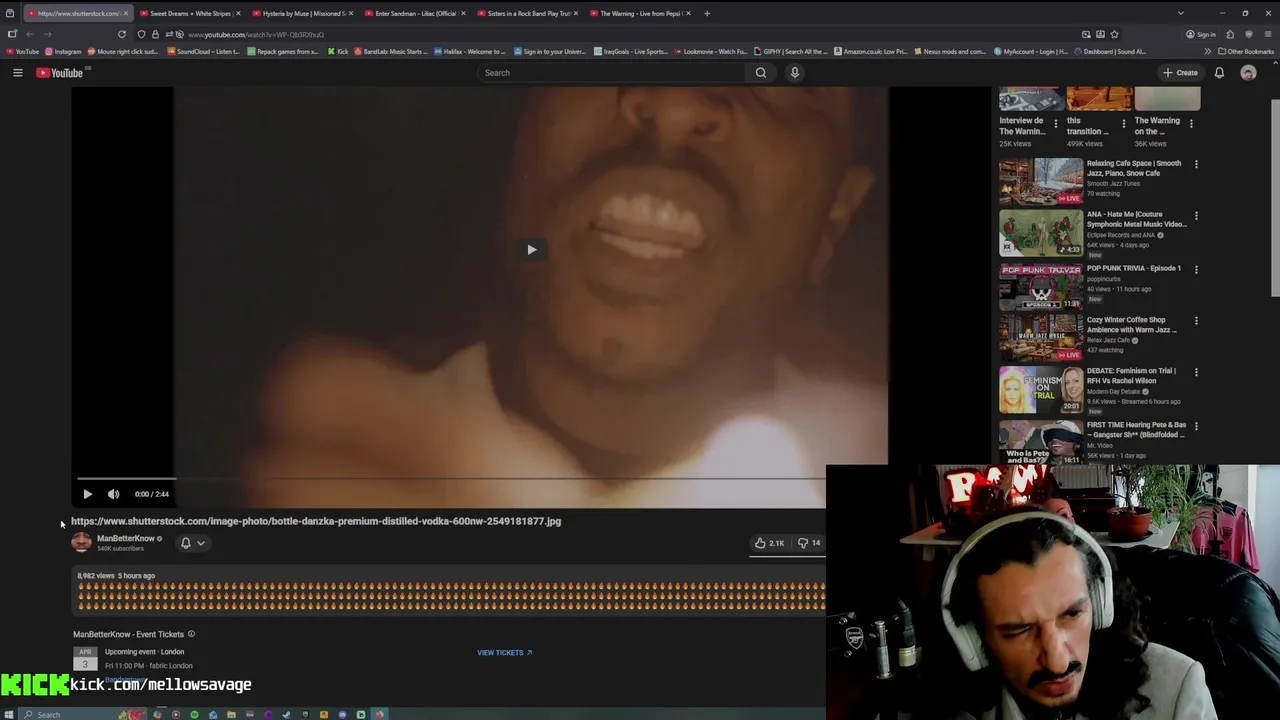Go to YouTube home via logo
This screenshot has width=1280, height=720.
pyautogui.click(x=60, y=72)
